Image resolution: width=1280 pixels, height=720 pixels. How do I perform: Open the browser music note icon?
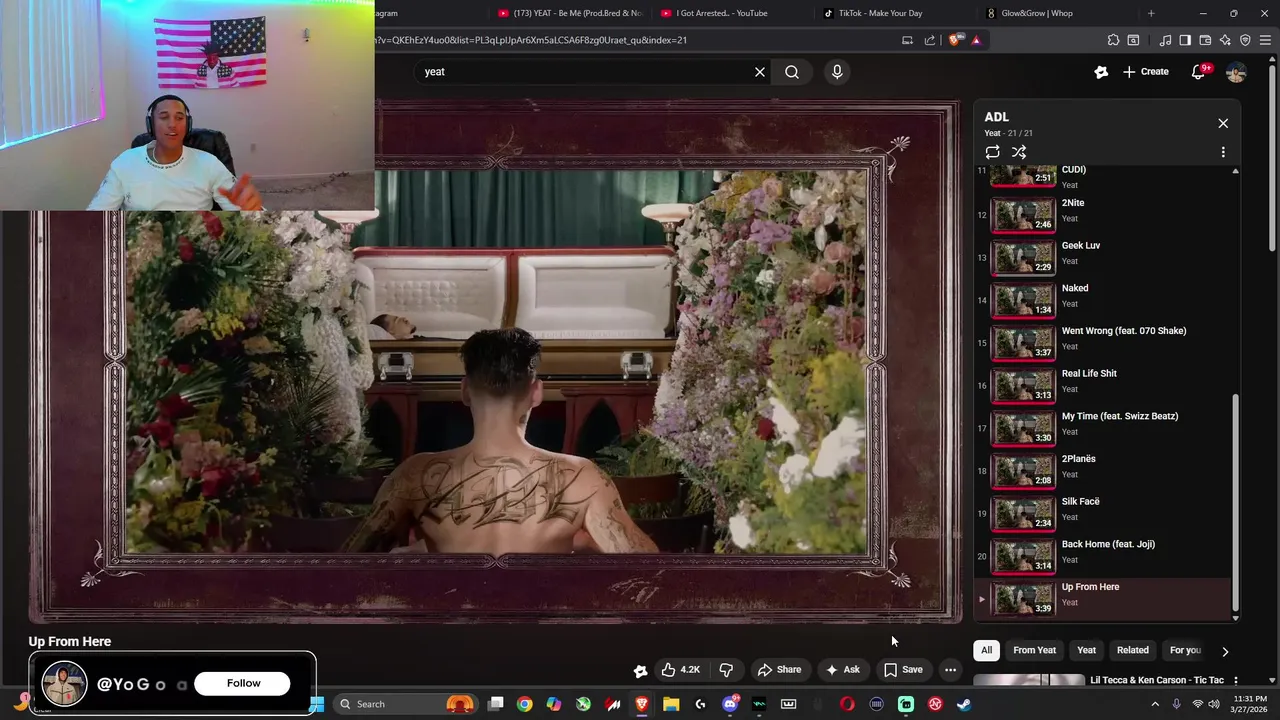tap(1165, 40)
